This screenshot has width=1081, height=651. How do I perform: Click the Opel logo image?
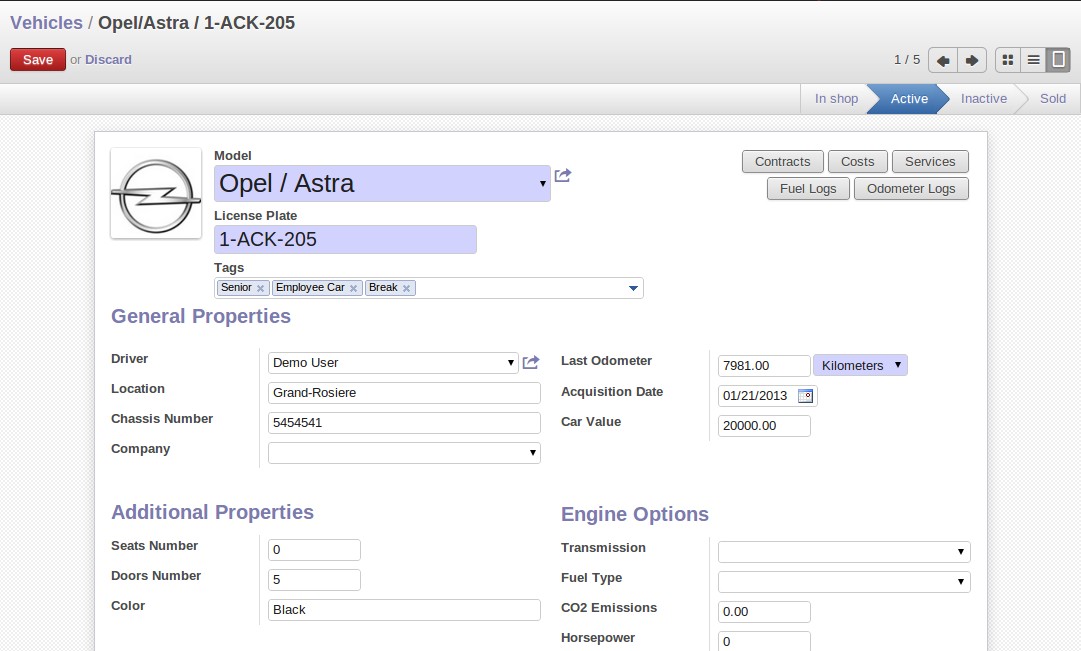(156, 194)
